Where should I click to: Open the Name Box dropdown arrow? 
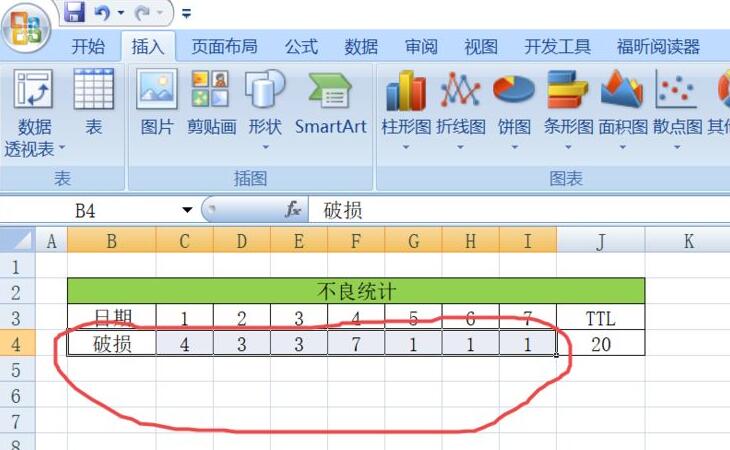pyautogui.click(x=187, y=210)
